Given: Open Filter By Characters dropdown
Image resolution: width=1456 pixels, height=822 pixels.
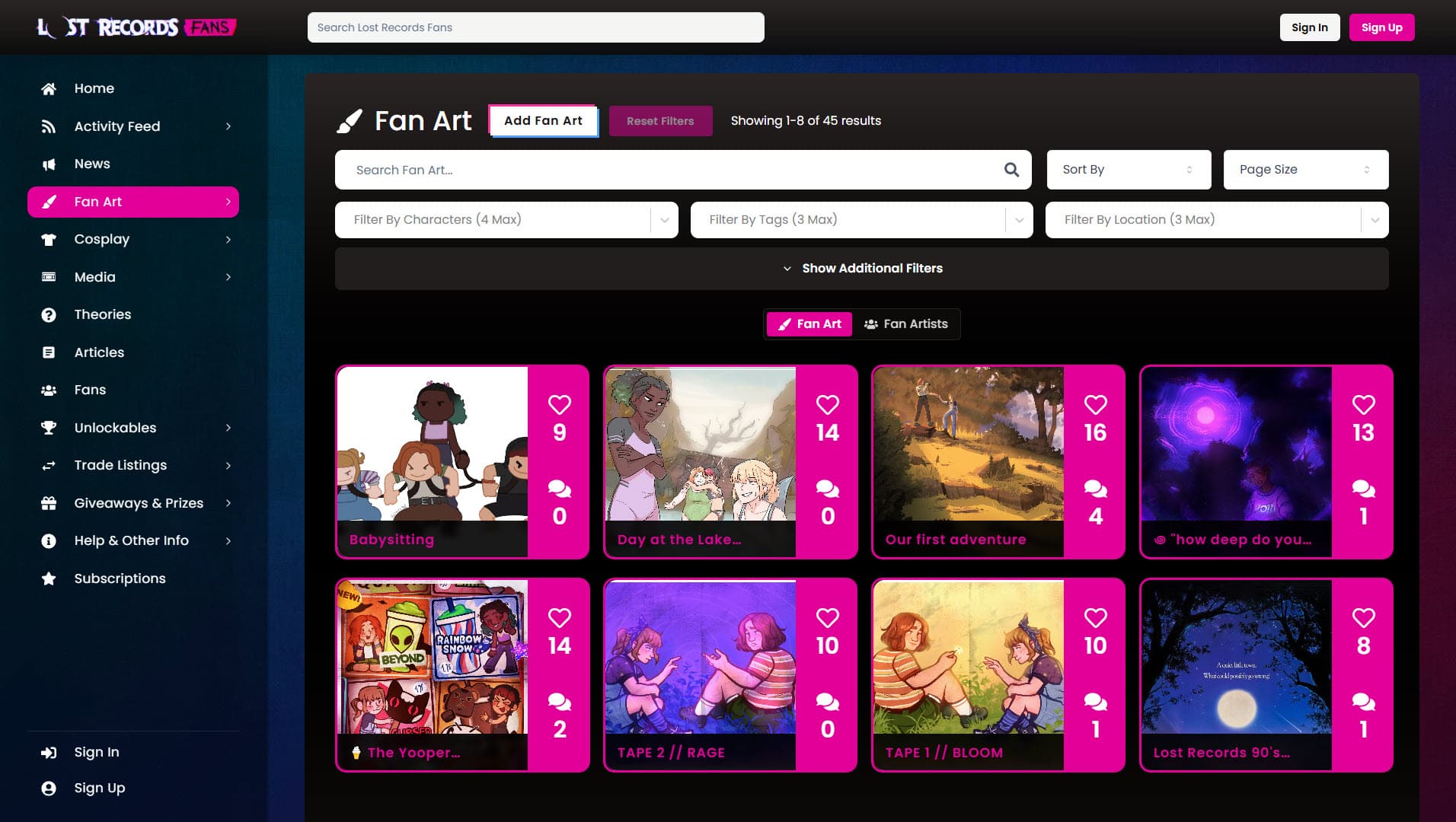Looking at the screenshot, I should [x=506, y=220].
